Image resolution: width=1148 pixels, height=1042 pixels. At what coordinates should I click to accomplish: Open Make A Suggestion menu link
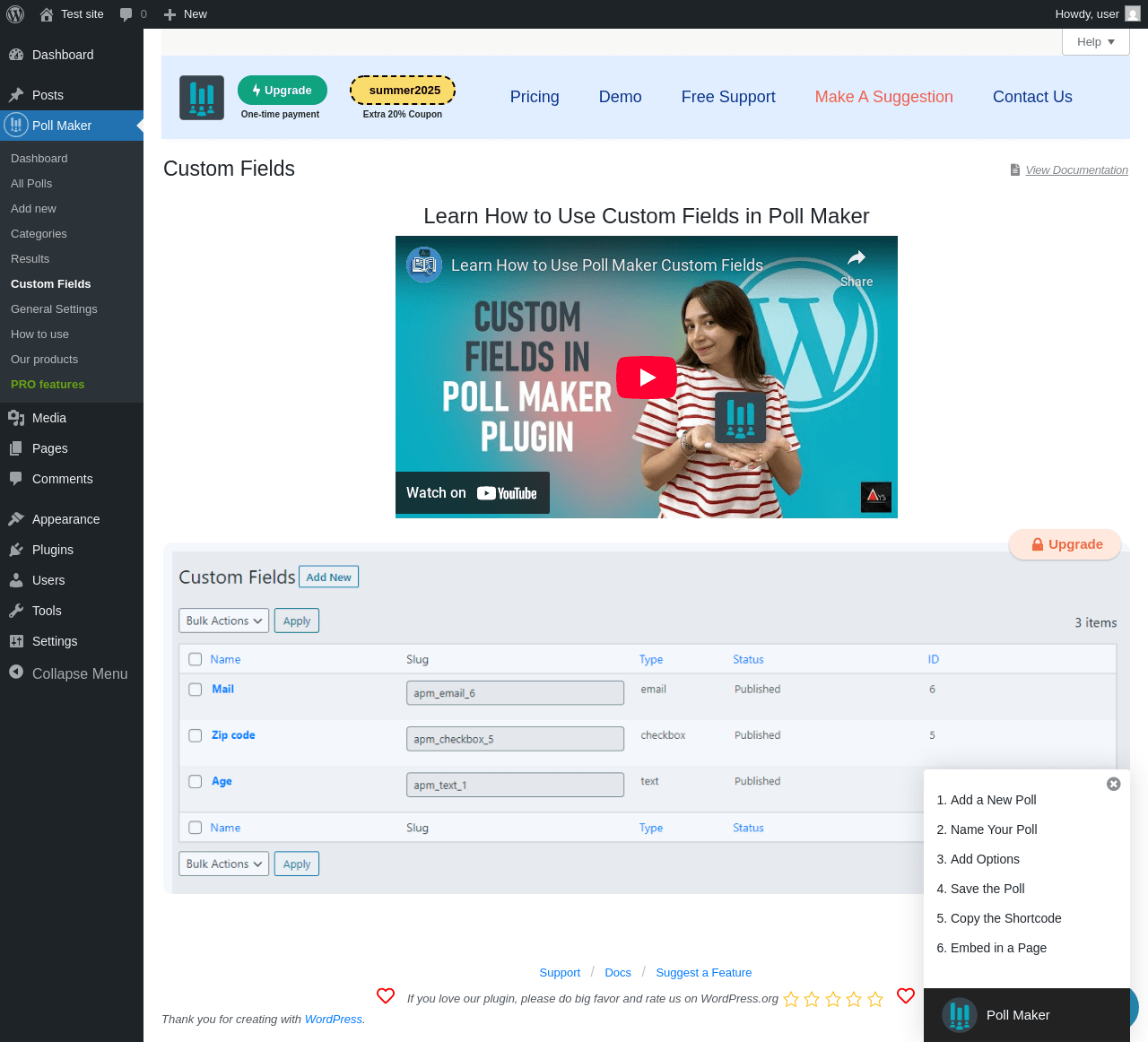coord(884,97)
